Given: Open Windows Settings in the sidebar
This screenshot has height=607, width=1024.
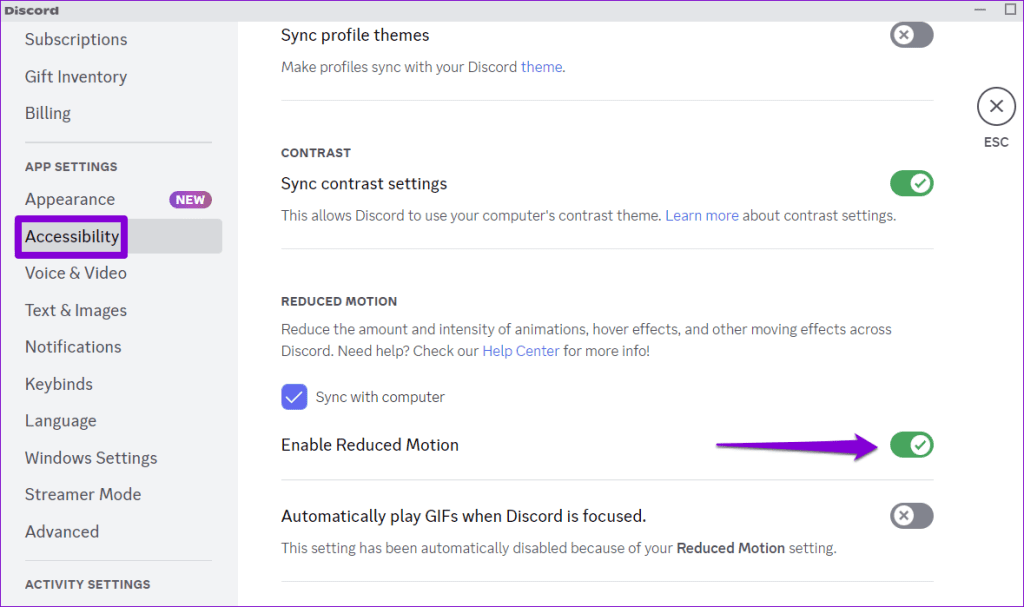Looking at the screenshot, I should click(x=90, y=457).
